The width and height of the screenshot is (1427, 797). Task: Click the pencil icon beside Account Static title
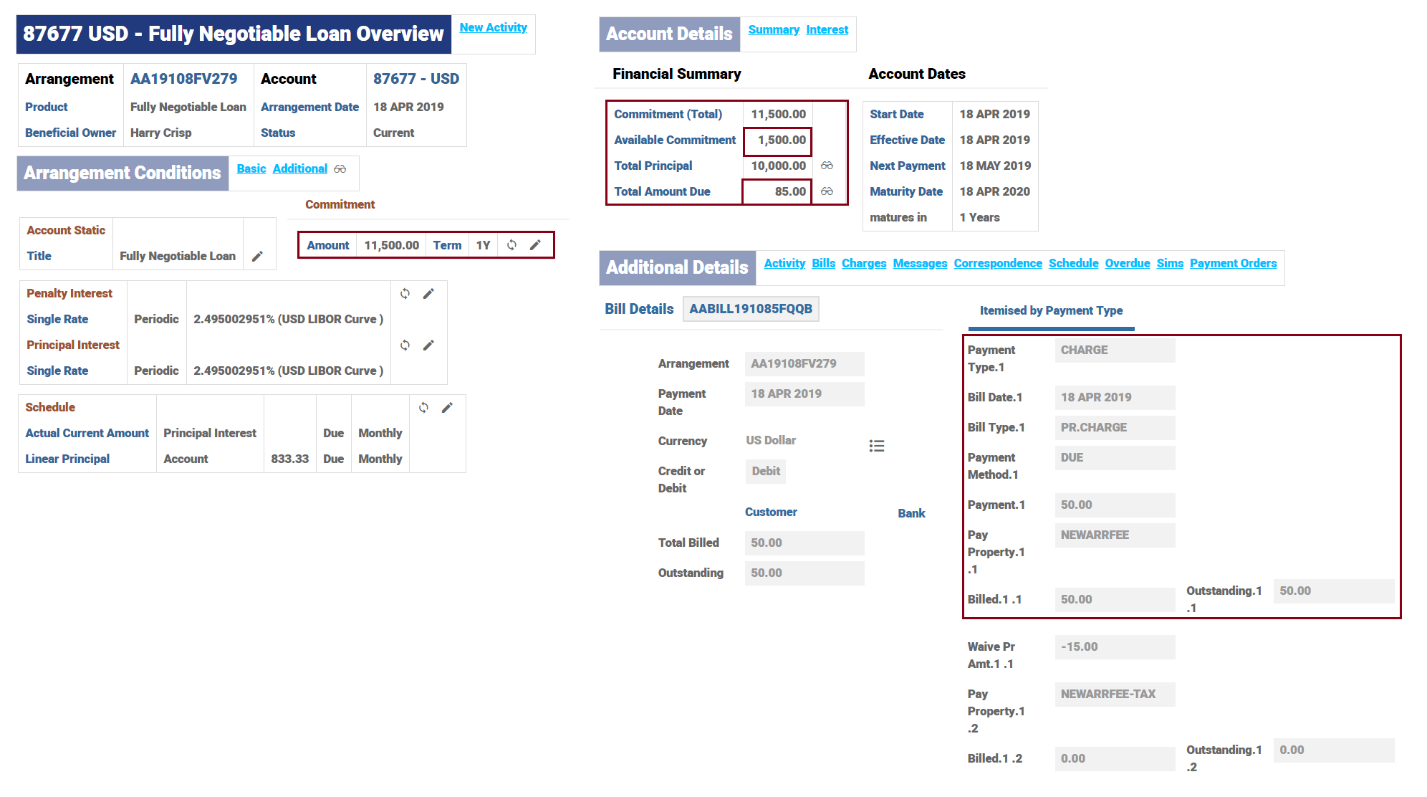coord(257,256)
